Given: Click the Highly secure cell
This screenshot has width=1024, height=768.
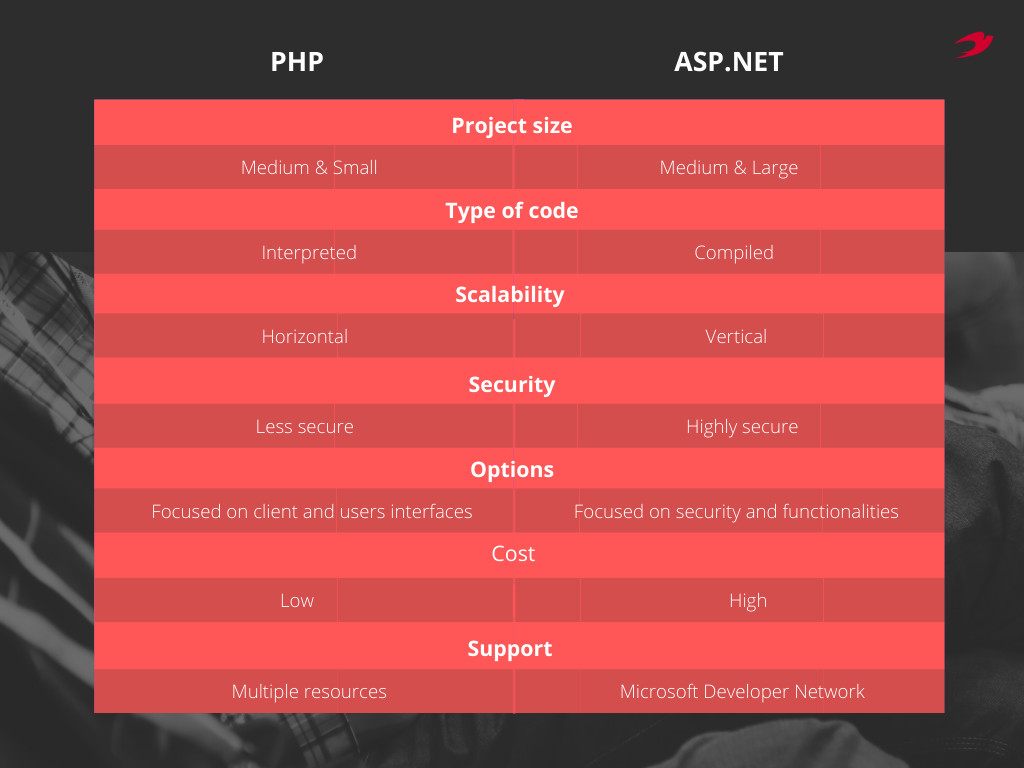Looking at the screenshot, I should [742, 427].
